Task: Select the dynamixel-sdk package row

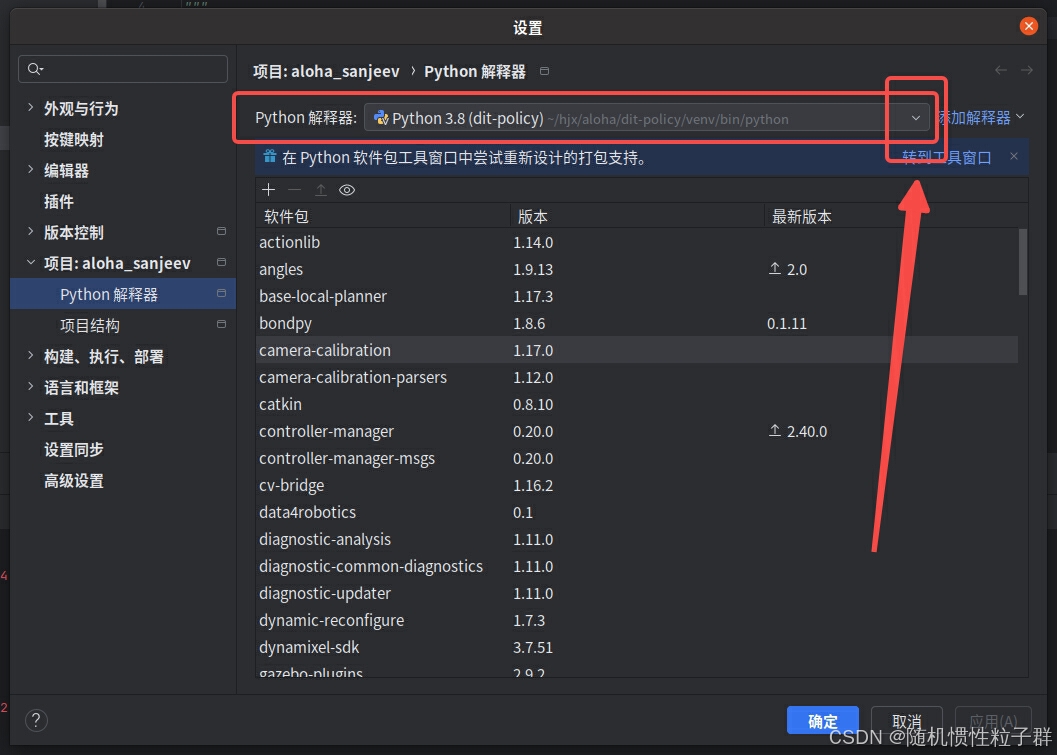Action: click(x=636, y=646)
